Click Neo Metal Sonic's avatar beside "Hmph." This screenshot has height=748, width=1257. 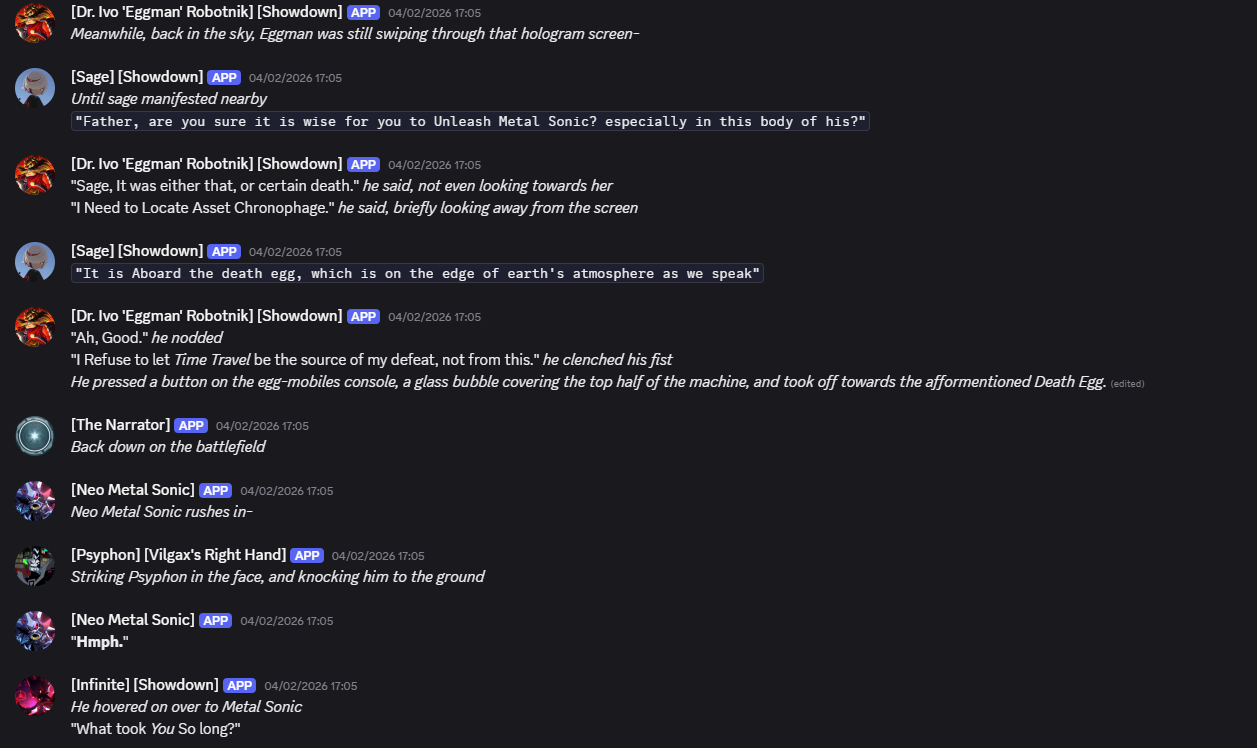click(35, 631)
